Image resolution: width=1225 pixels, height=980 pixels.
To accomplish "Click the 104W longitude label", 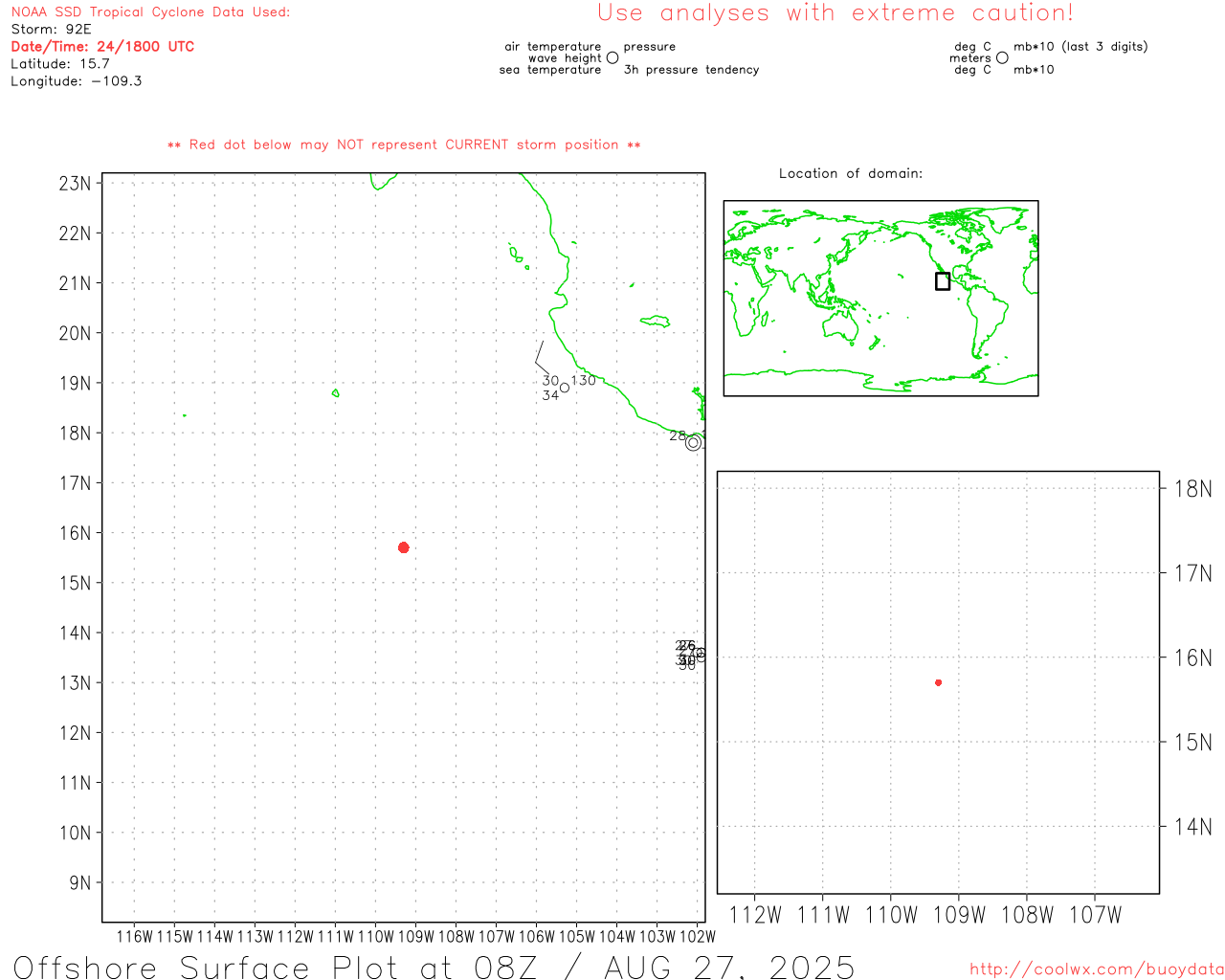I will [x=616, y=936].
